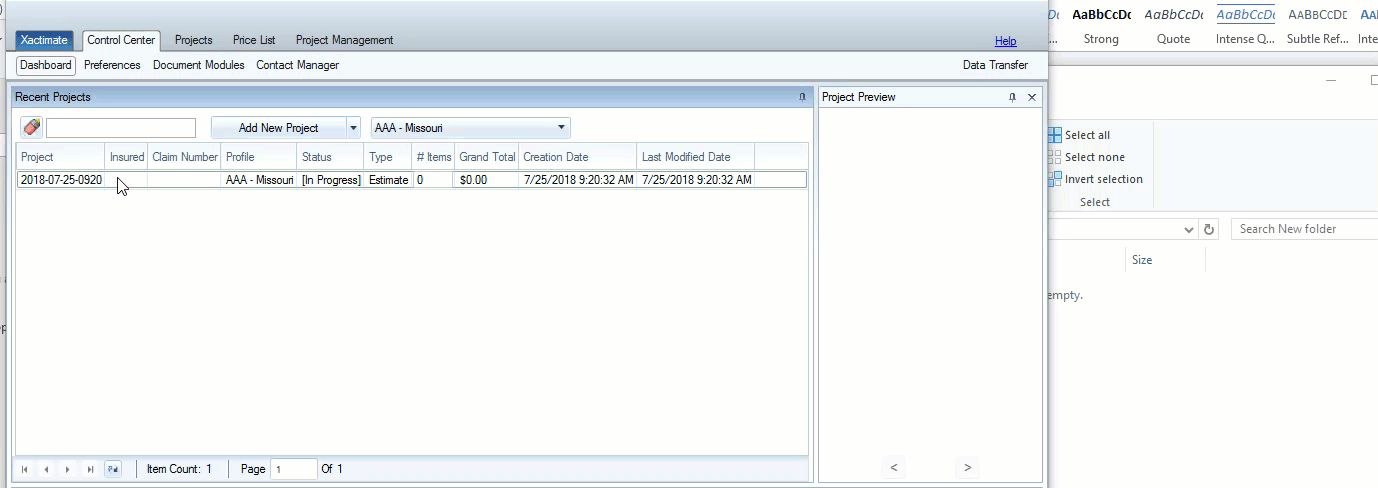Show previous item in Project Preview
The height and width of the screenshot is (488, 1378).
point(894,467)
